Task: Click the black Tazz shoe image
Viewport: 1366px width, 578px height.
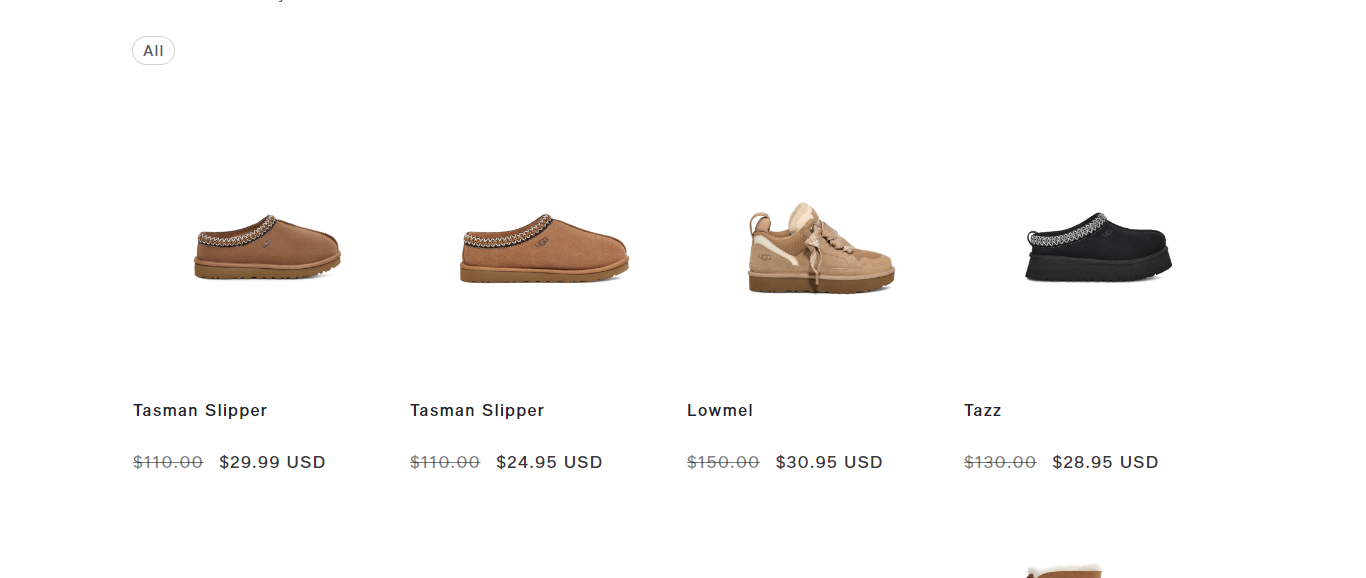Action: click(1098, 248)
